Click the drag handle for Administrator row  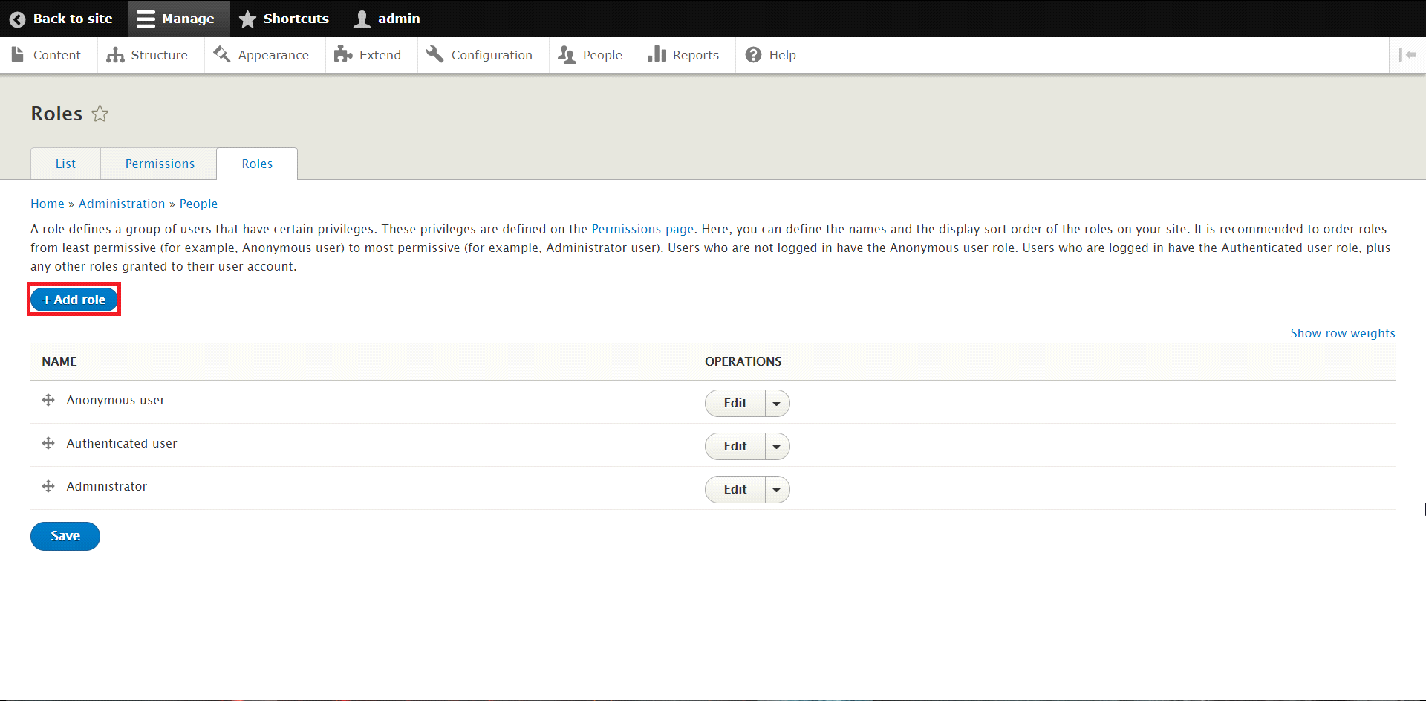pyautogui.click(x=47, y=487)
